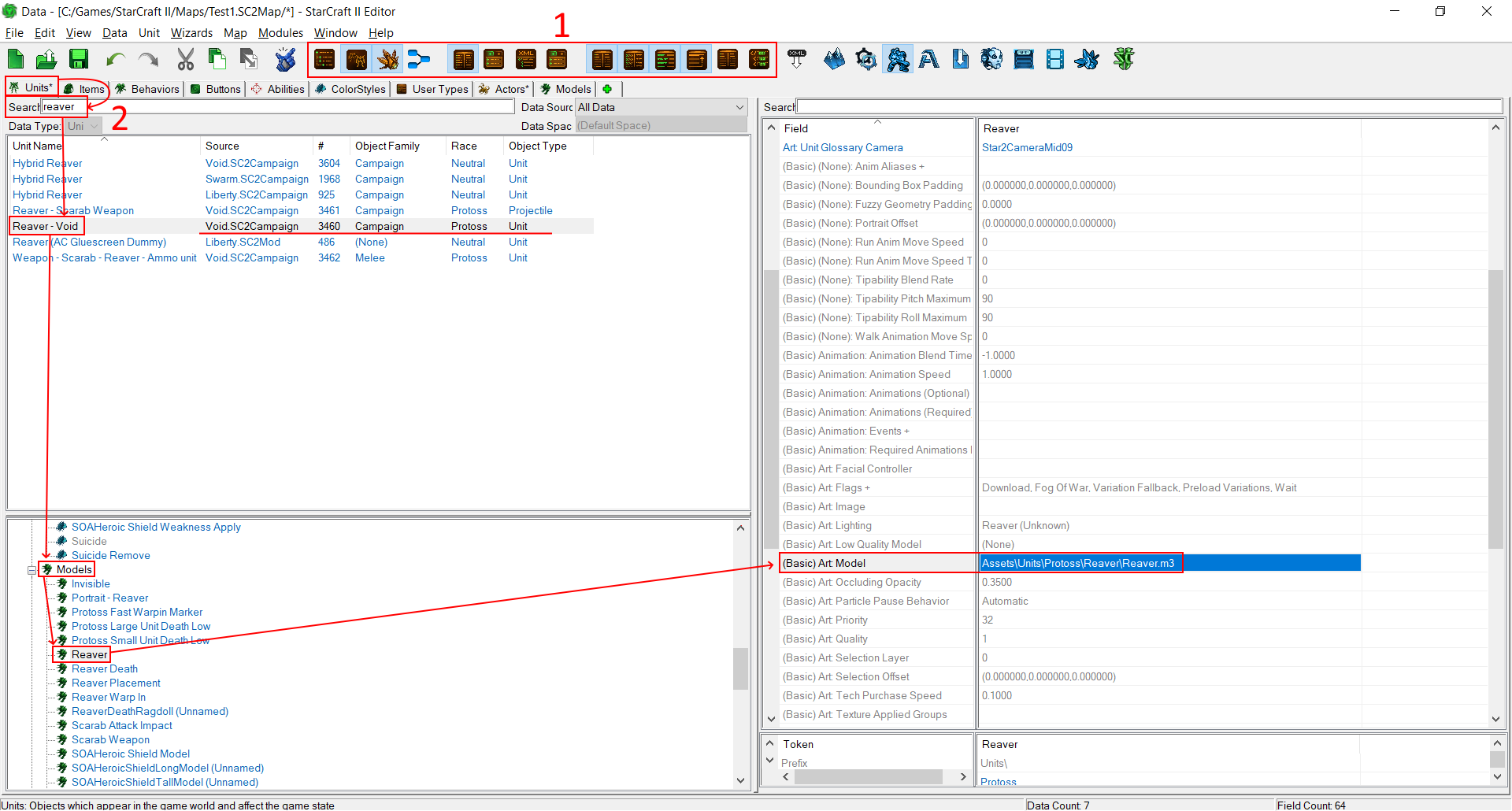Select Weapon - Scarab - Reaver - Ammo unit

(105, 257)
